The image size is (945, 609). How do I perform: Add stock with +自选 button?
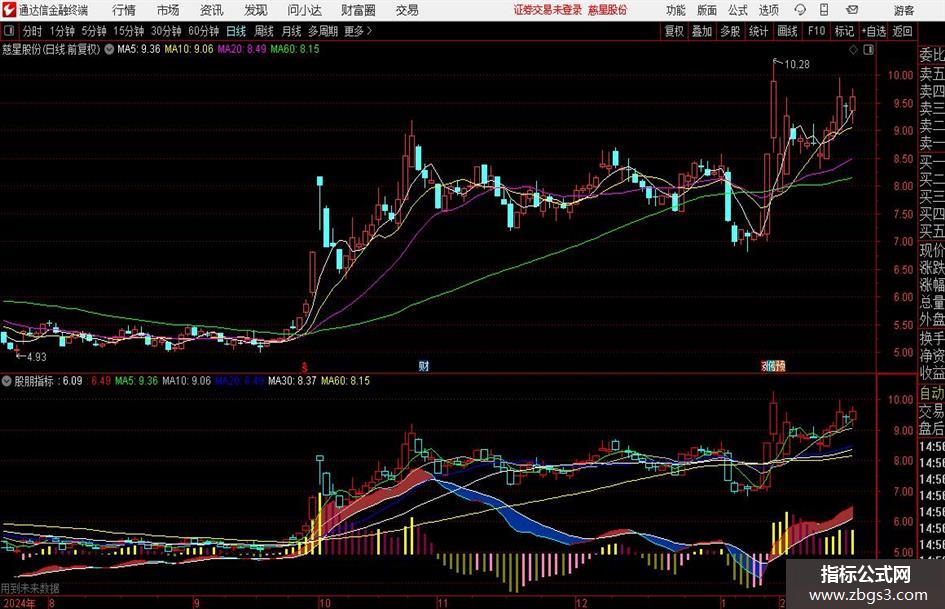(x=874, y=31)
